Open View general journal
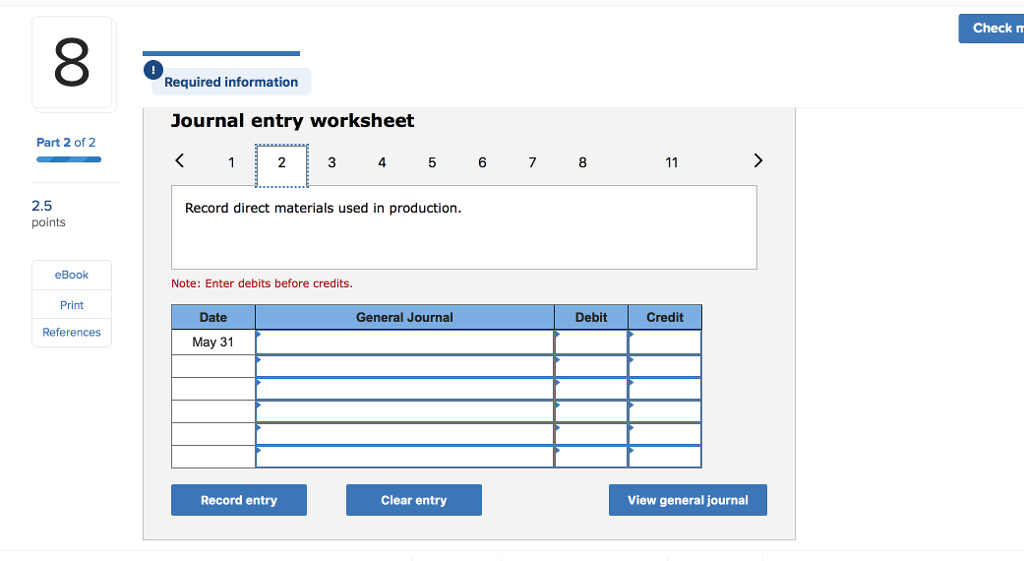Screen dimensions: 1024x561 (x=688, y=500)
